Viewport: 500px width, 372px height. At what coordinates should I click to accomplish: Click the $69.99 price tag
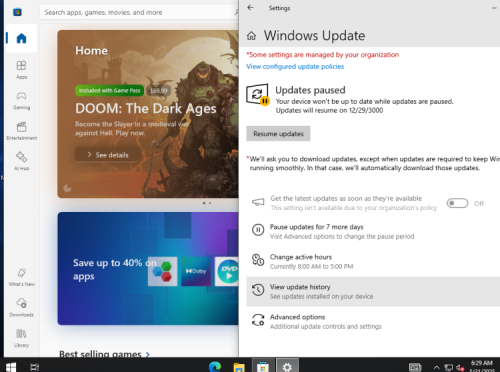pos(159,90)
